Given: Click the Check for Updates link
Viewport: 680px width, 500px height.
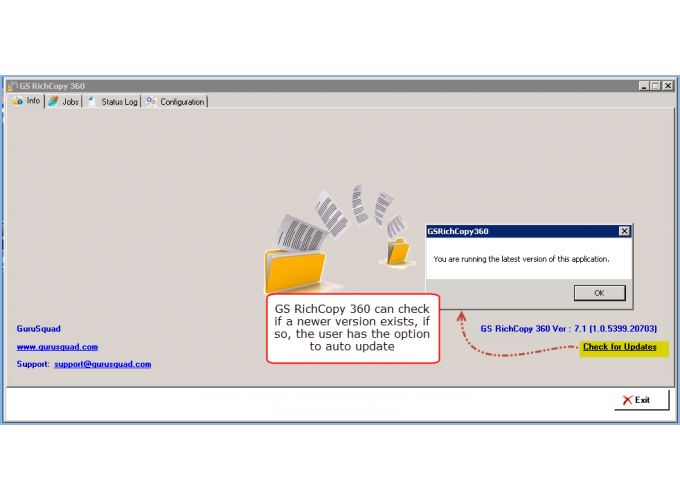Looking at the screenshot, I should tap(619, 346).
